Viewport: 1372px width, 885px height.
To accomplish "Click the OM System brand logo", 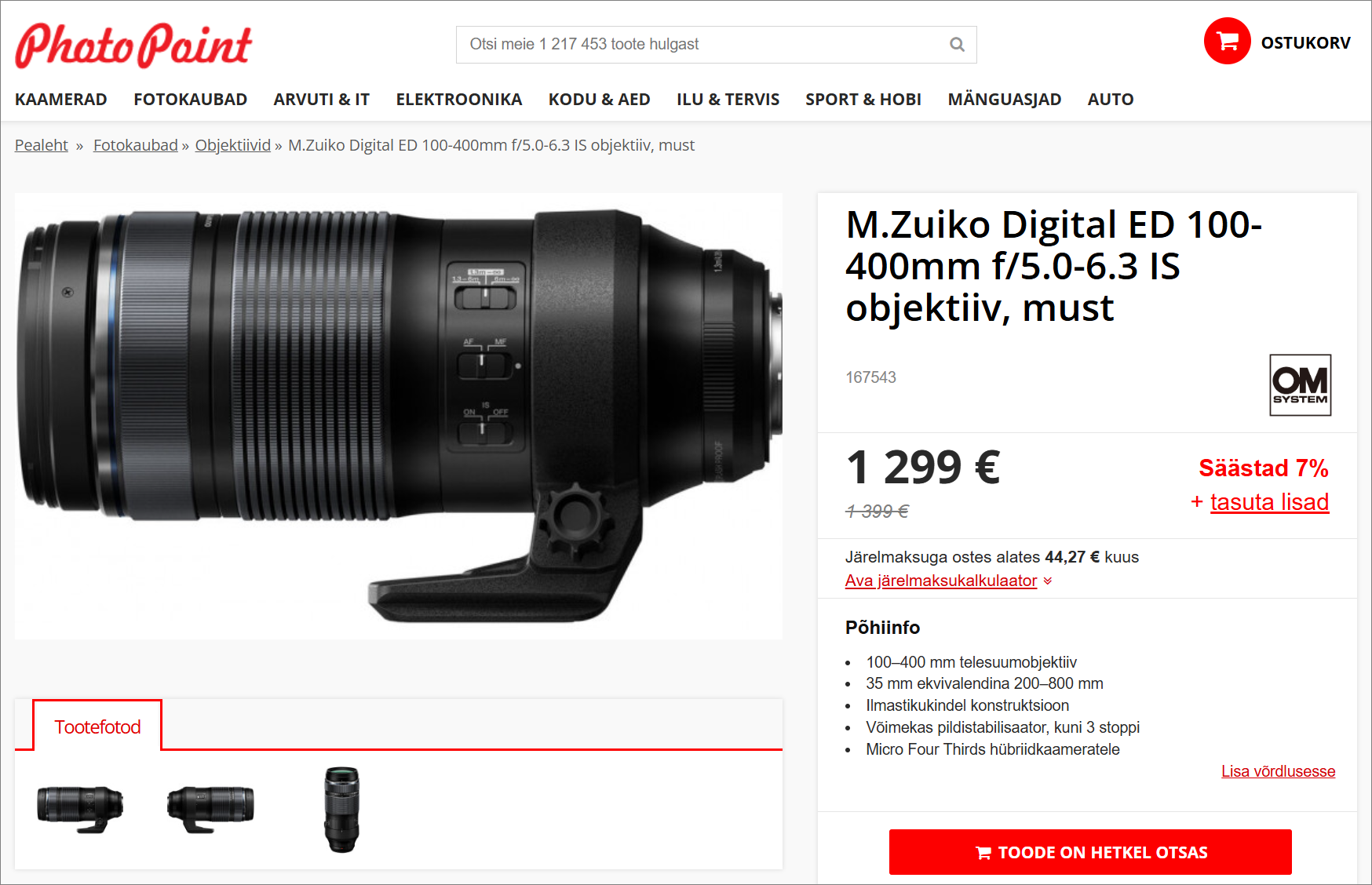I will click(x=1300, y=384).
